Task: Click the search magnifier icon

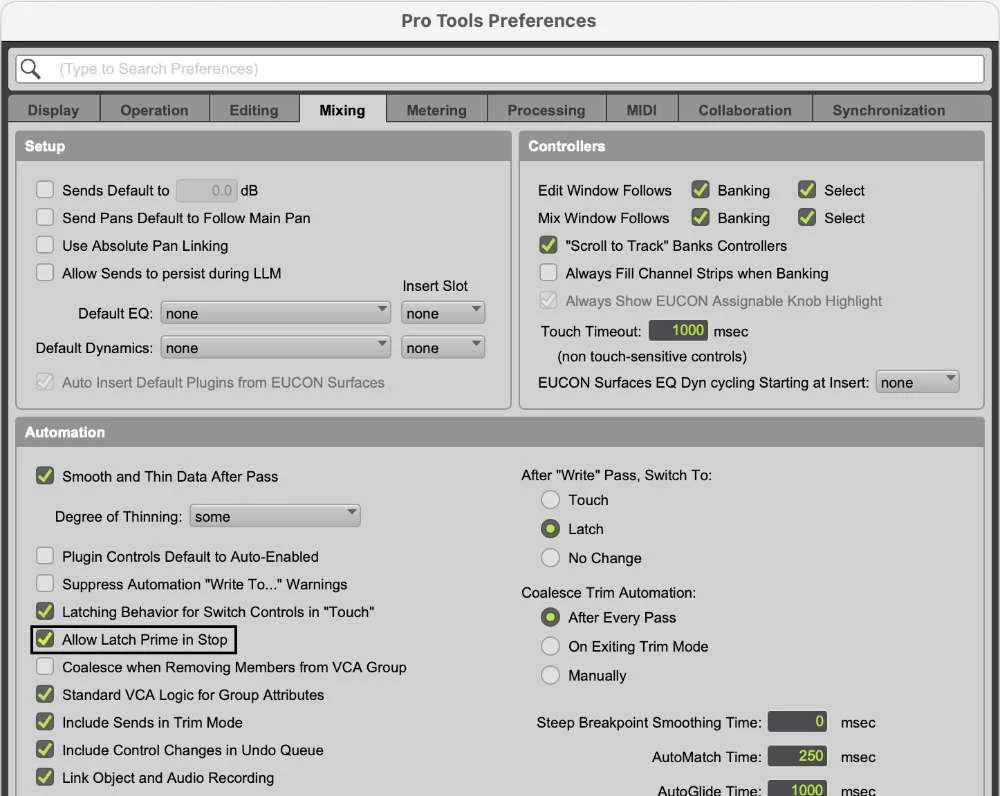Action: coord(30,68)
